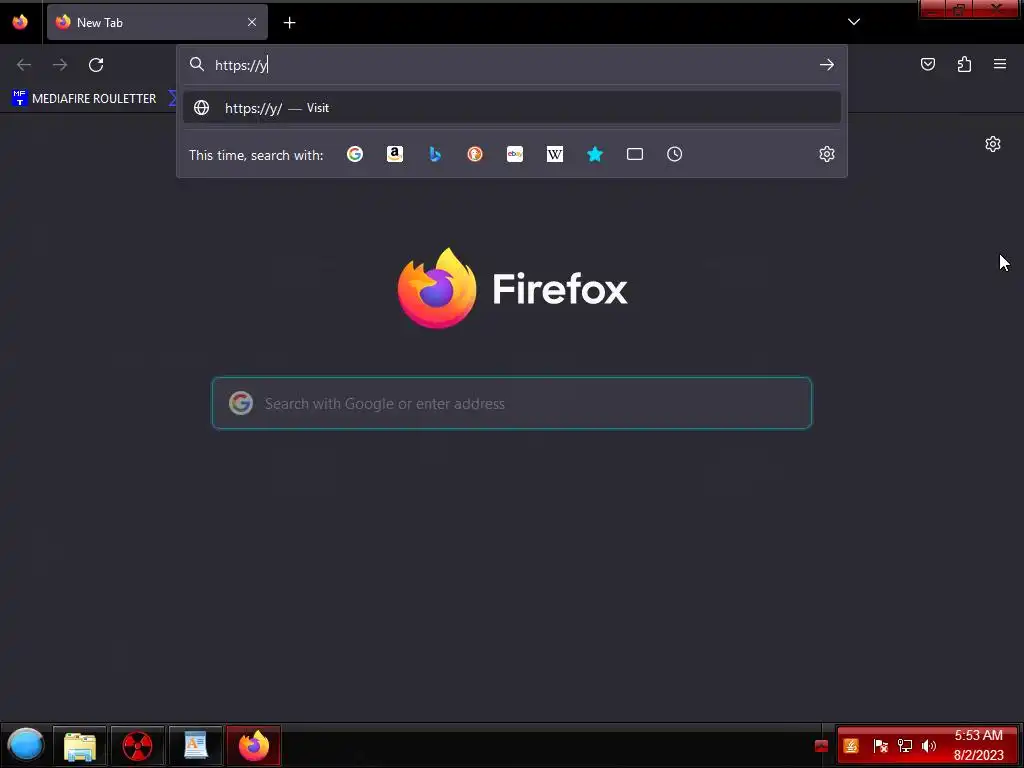Open Firefox View pinned tab icon
This screenshot has width=1024, height=768.
coord(20,22)
